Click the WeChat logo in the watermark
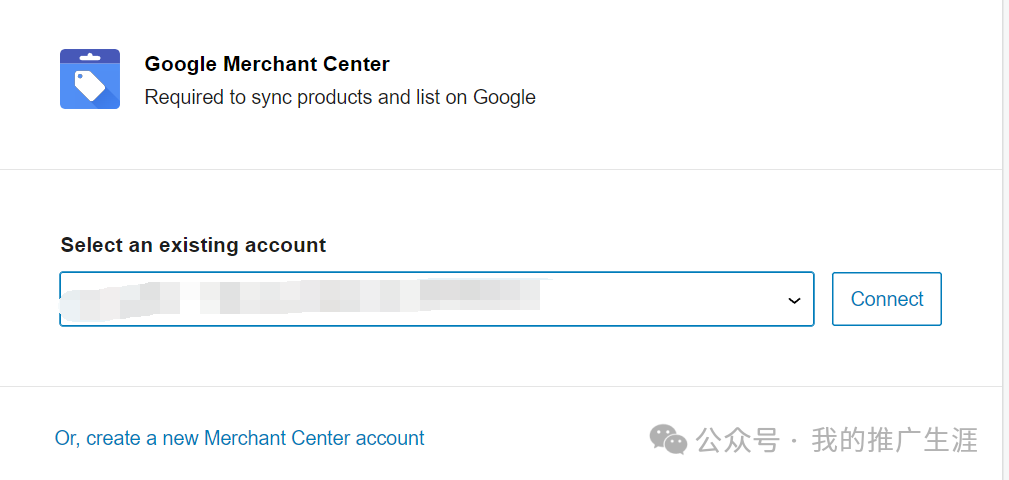This screenshot has width=1009, height=480. 668,439
